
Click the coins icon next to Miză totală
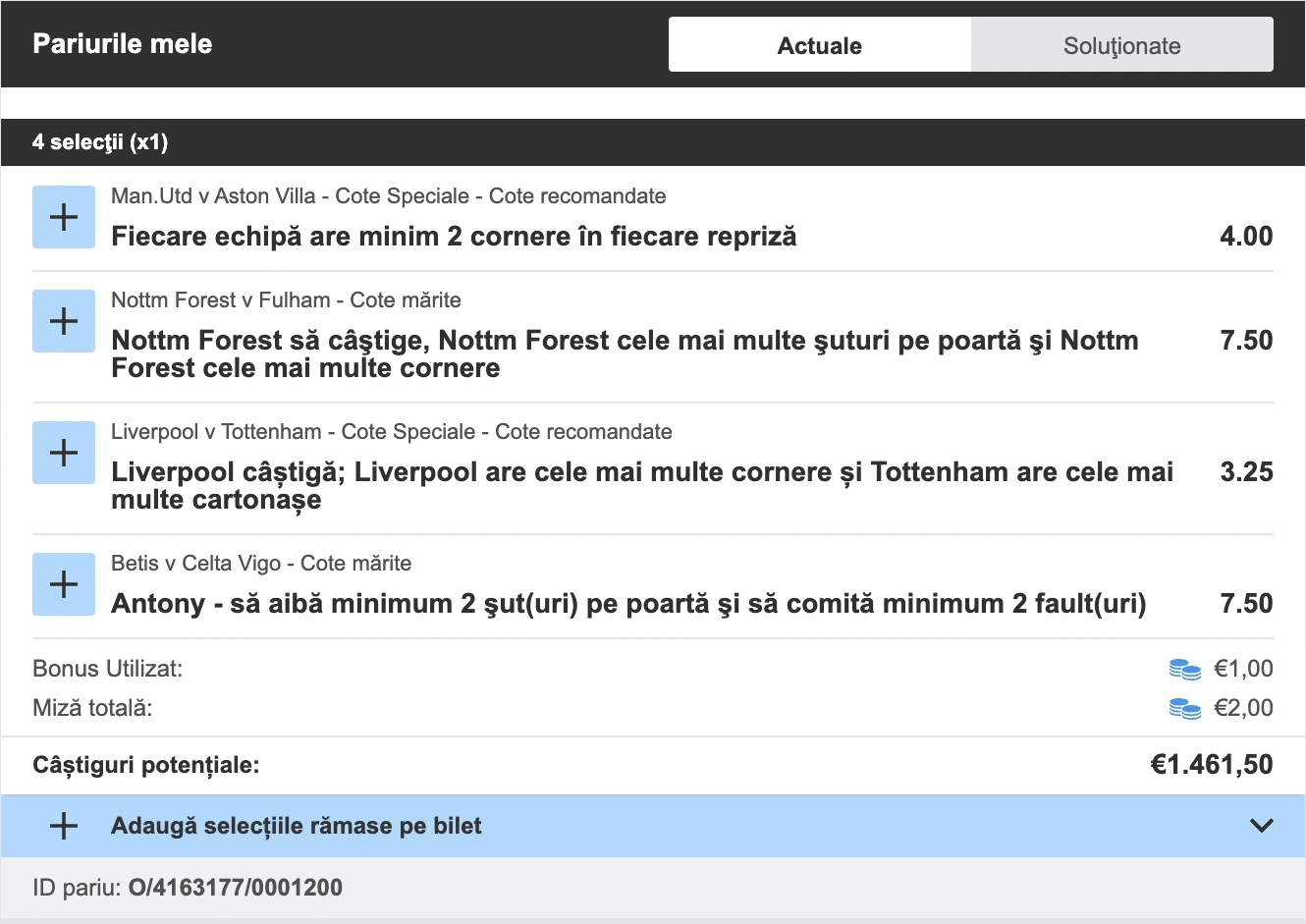tap(1184, 707)
